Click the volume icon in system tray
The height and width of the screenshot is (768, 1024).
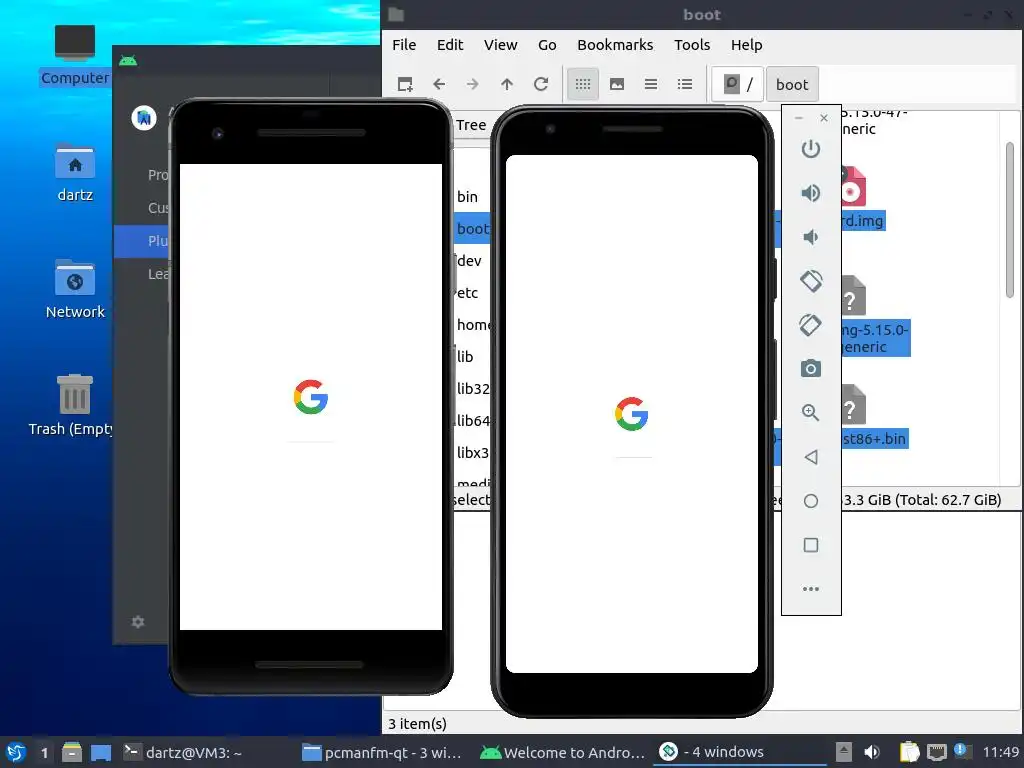[872, 752]
